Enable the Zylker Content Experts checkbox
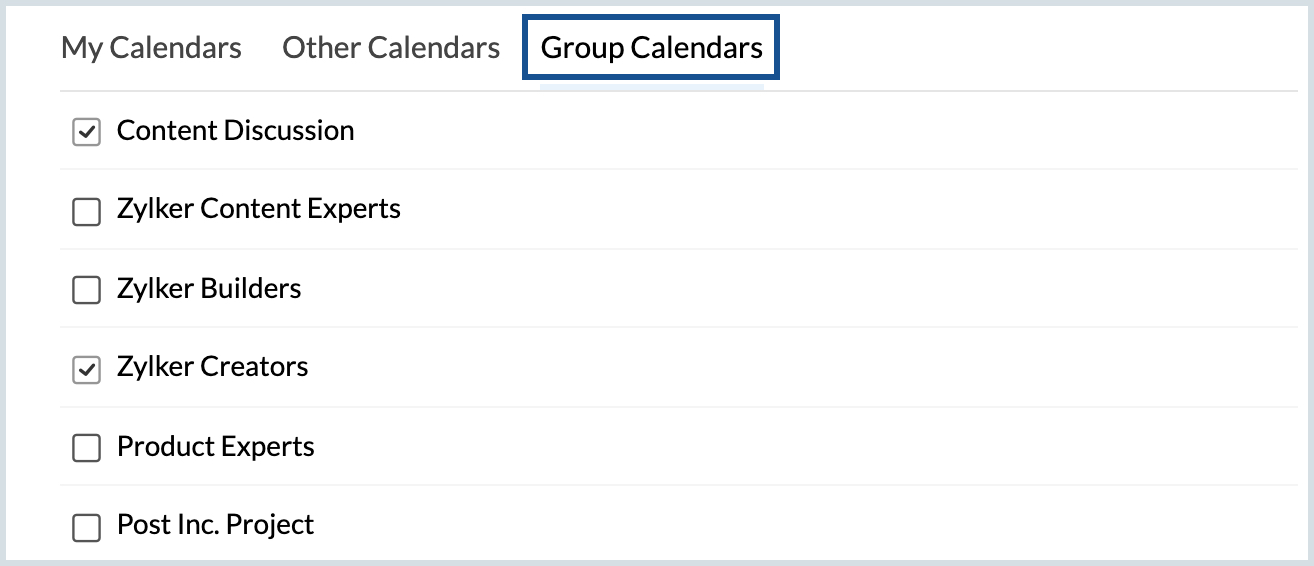This screenshot has height=566, width=1314. pyautogui.click(x=87, y=211)
